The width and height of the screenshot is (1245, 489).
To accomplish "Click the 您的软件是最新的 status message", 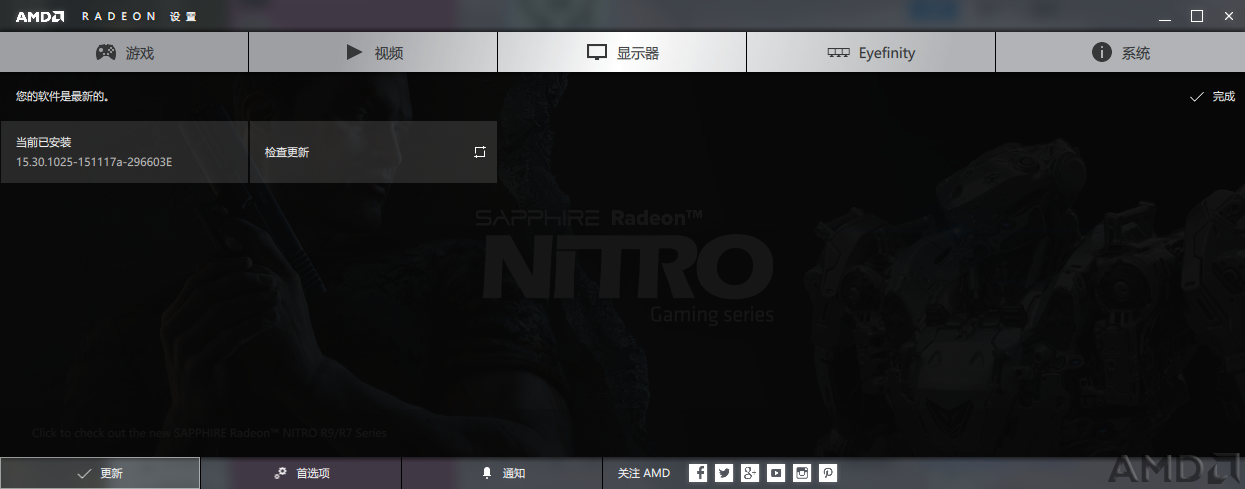I will click(62, 97).
